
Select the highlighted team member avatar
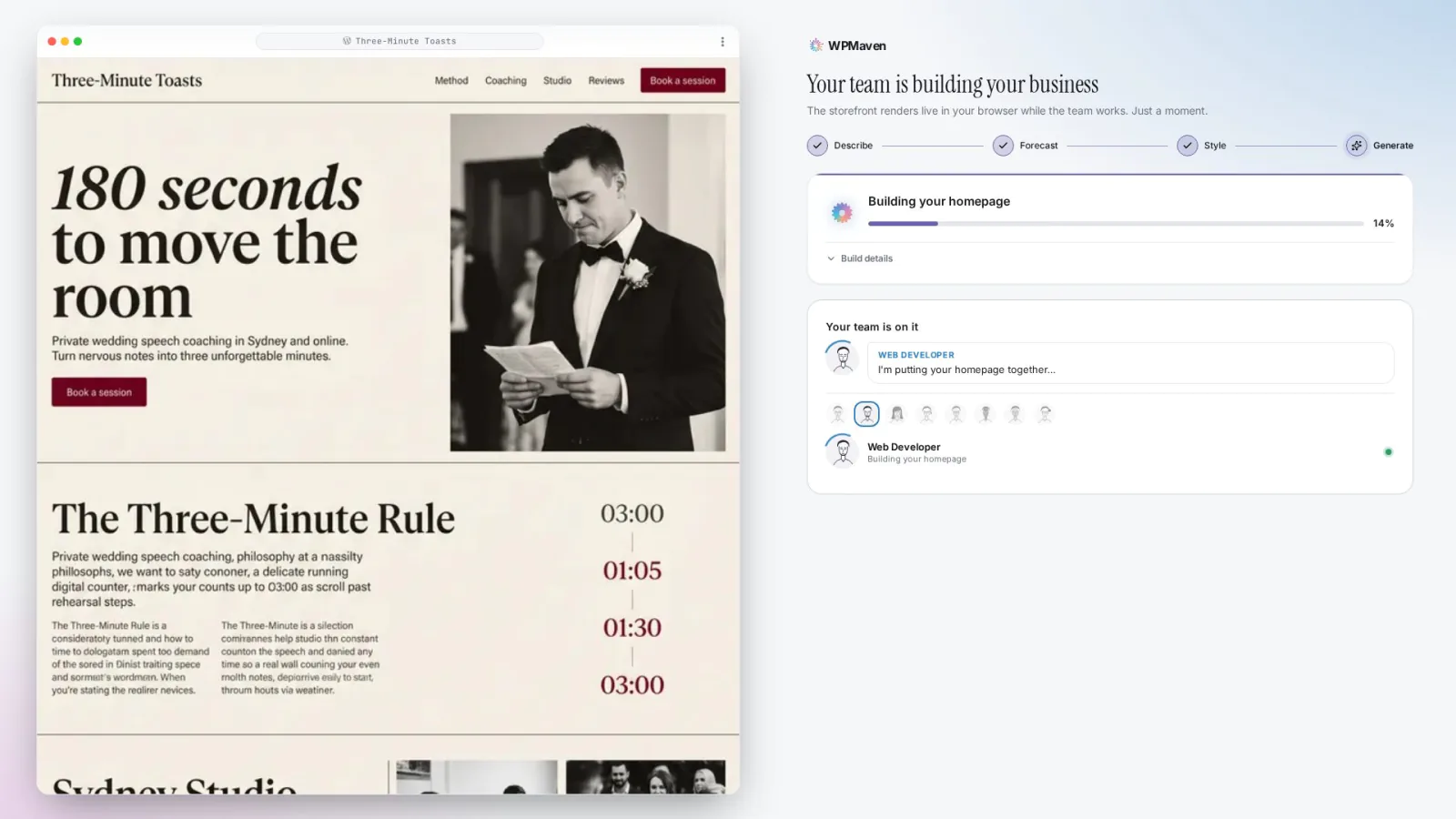click(x=867, y=414)
